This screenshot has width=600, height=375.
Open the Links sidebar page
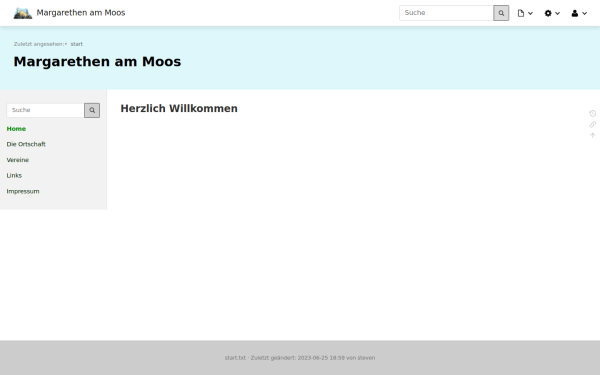pos(14,176)
